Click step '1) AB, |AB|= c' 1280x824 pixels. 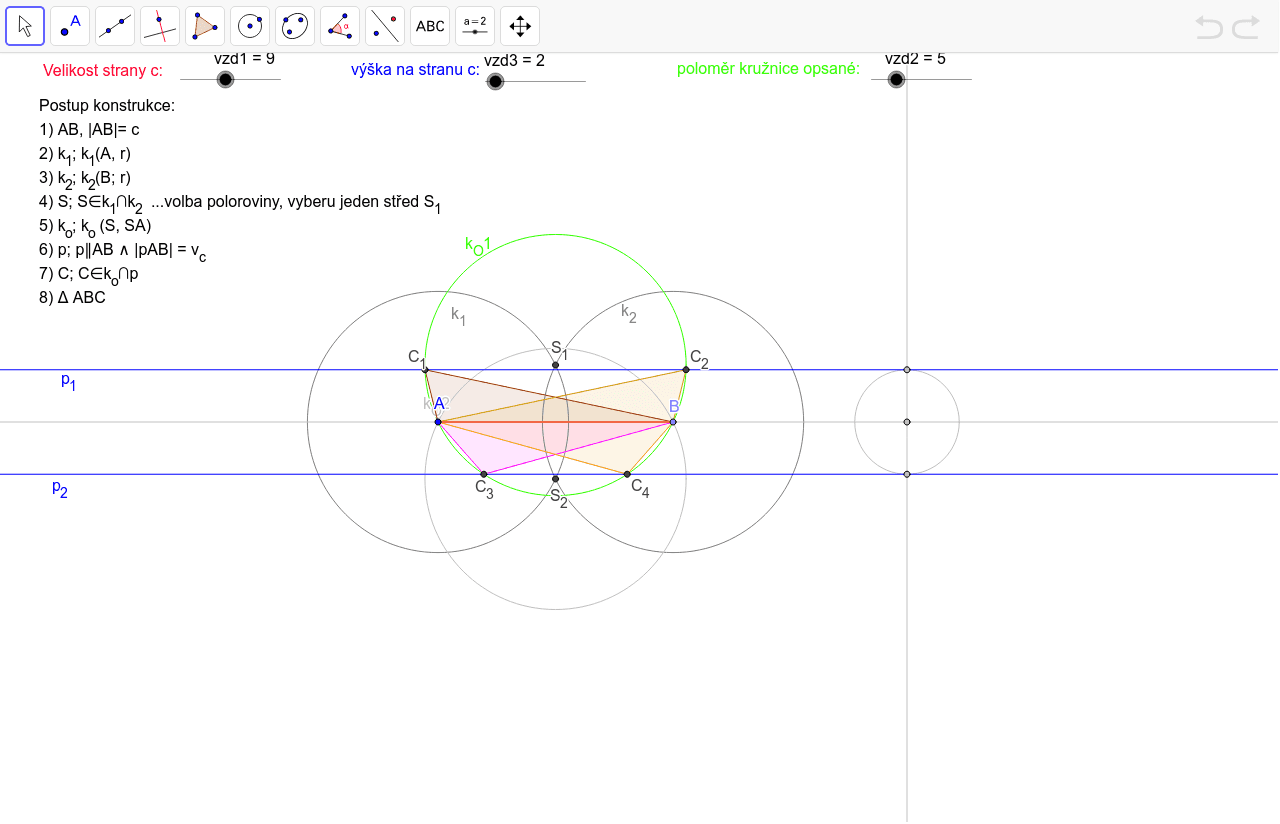(89, 129)
